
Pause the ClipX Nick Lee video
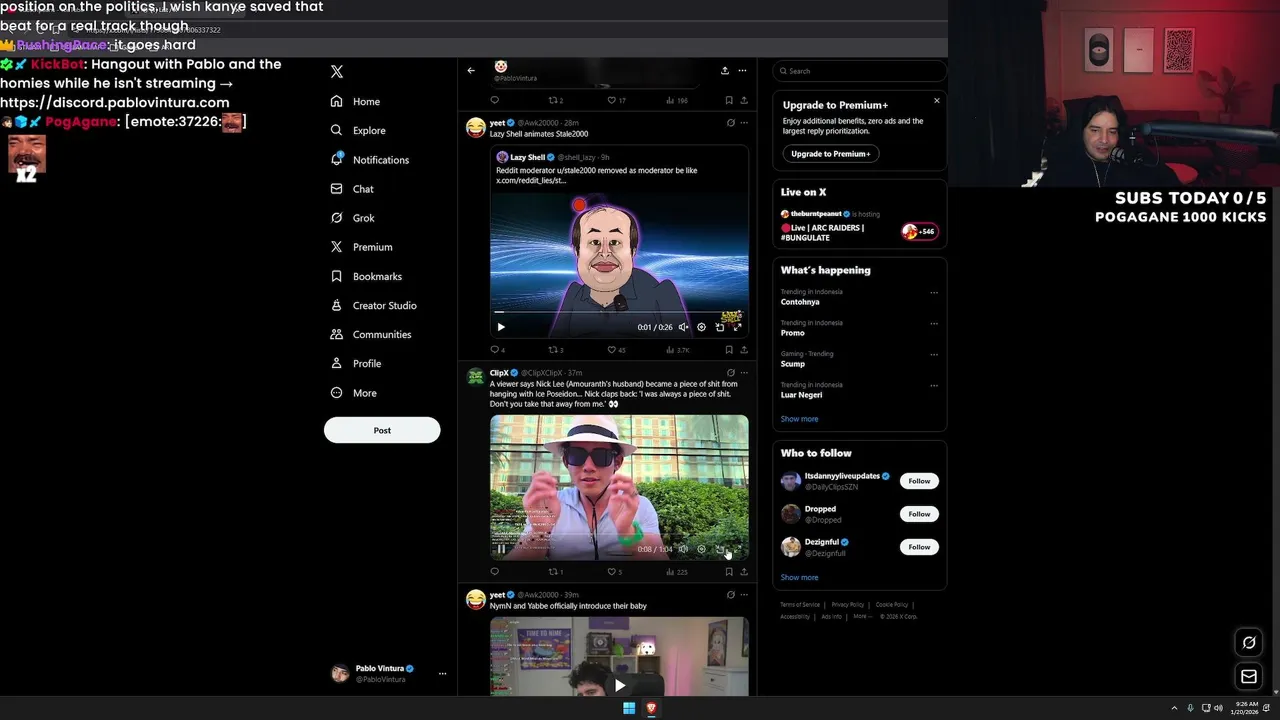pyautogui.click(x=501, y=548)
